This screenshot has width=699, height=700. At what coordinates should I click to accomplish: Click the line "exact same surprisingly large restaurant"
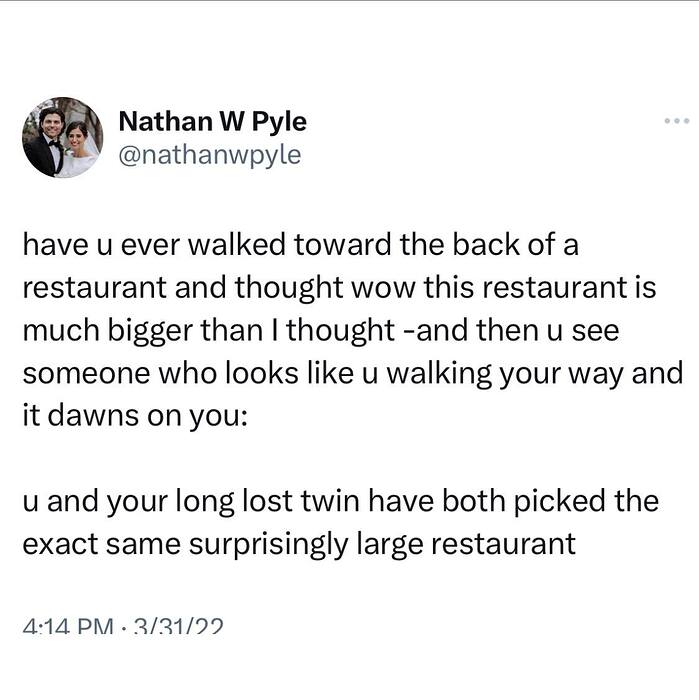pos(299,543)
